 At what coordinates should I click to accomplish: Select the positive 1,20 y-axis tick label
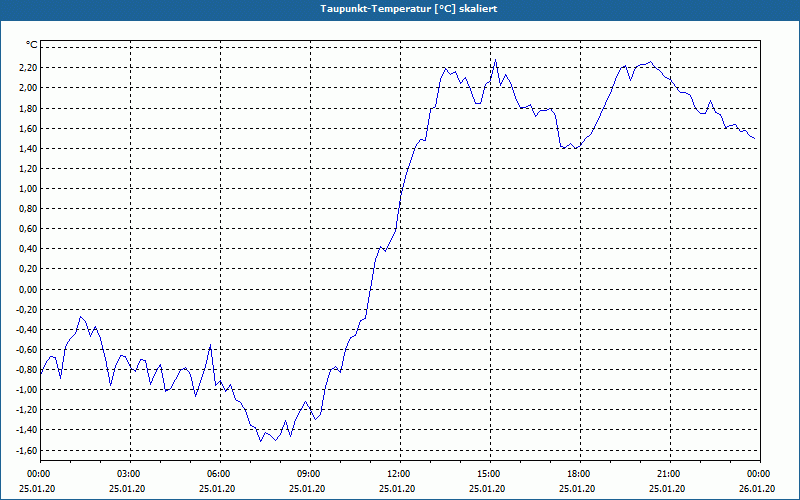click(29, 168)
